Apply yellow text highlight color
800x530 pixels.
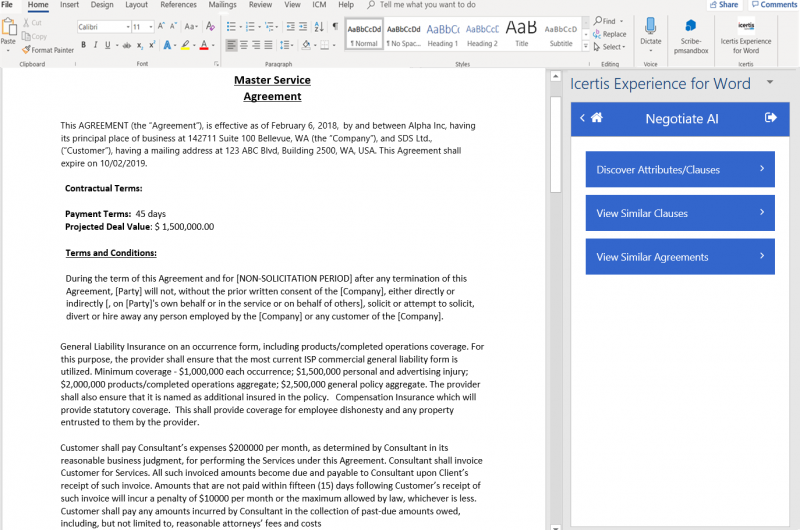click(x=186, y=45)
